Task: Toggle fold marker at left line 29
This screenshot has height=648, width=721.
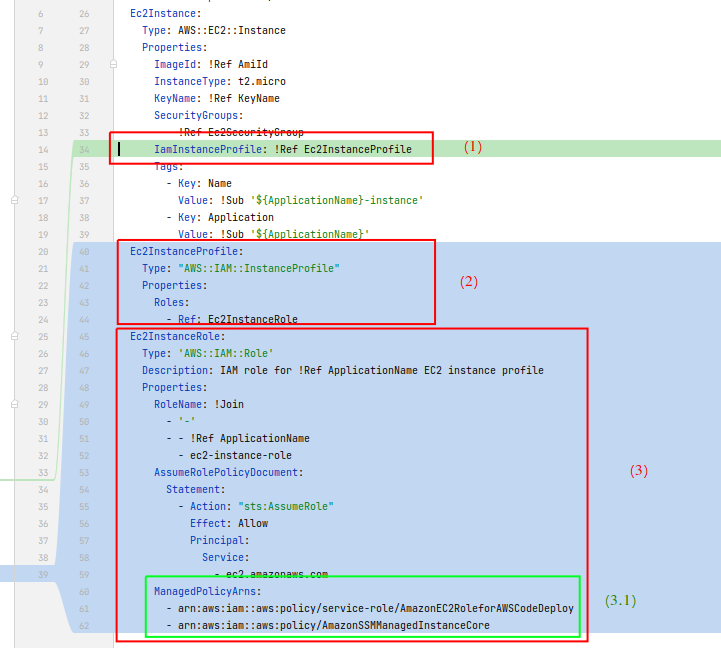Action: [14, 404]
